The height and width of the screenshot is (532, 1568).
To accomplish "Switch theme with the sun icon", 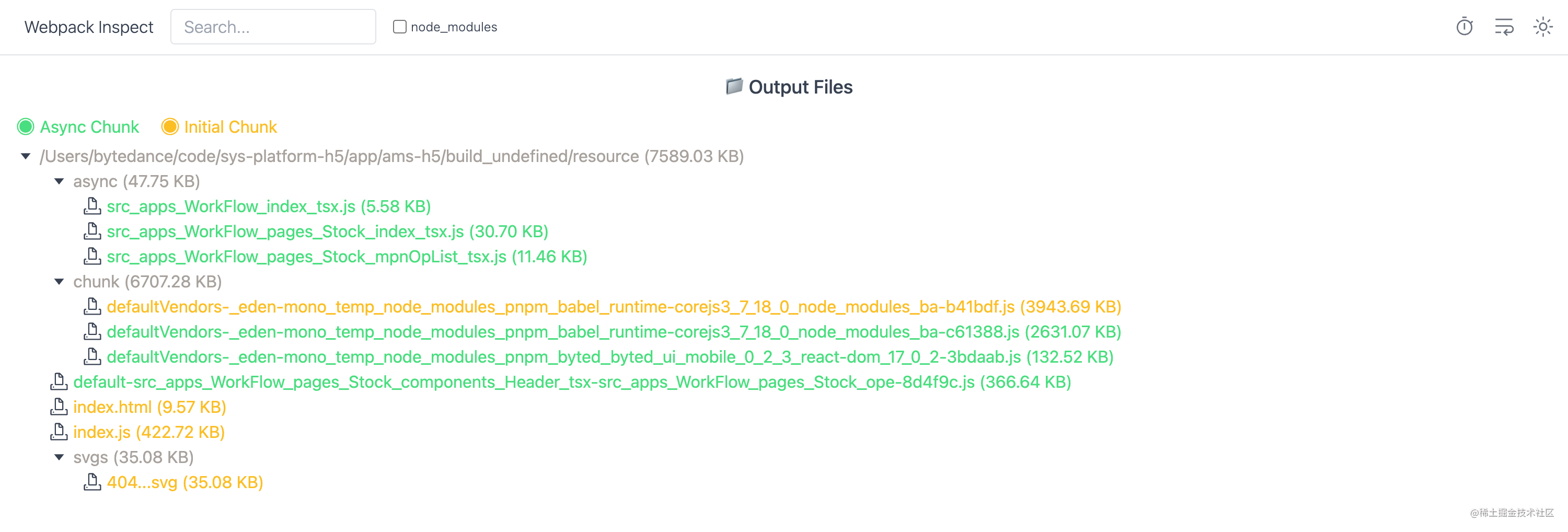I will pyautogui.click(x=1543, y=27).
